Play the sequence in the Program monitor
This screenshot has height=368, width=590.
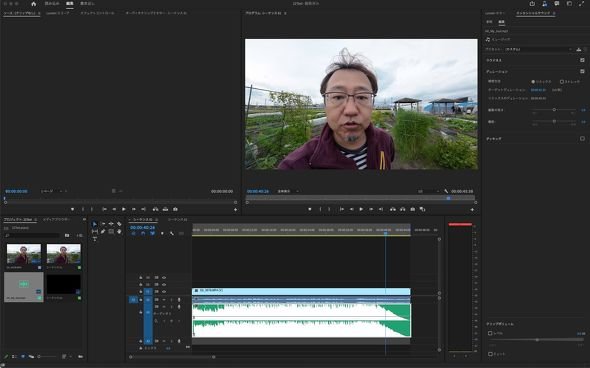click(361, 209)
